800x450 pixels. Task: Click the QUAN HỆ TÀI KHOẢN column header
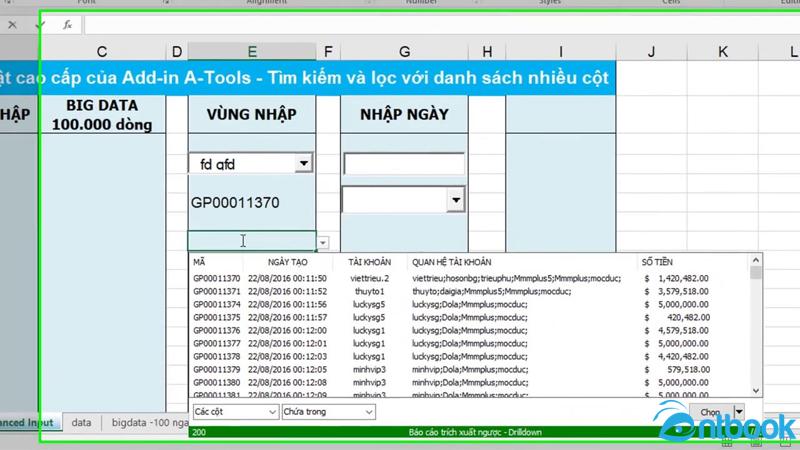pyautogui.click(x=452, y=262)
